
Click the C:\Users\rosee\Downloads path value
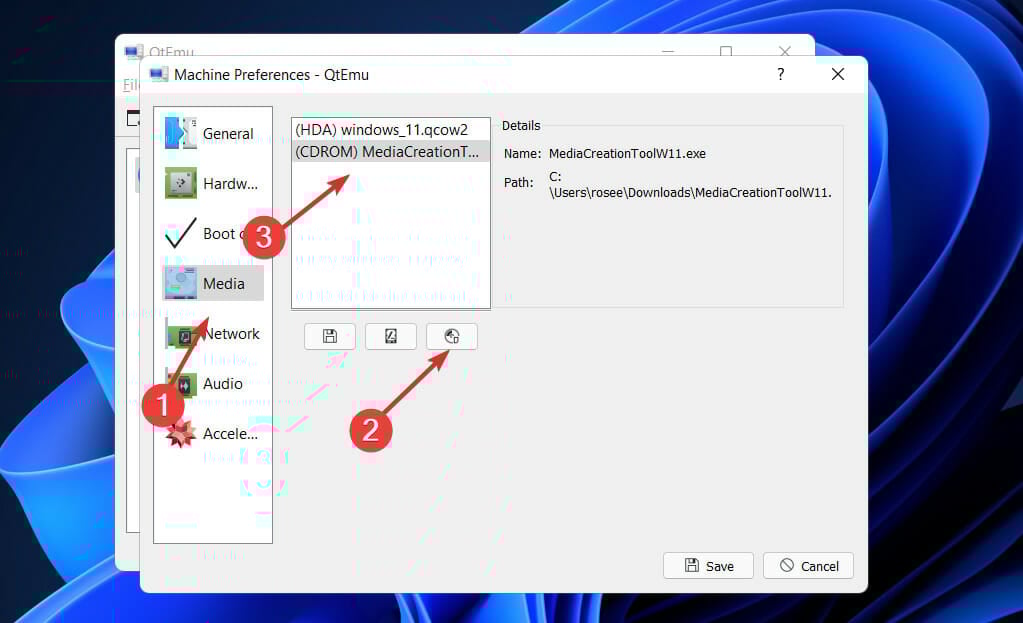click(x=690, y=185)
